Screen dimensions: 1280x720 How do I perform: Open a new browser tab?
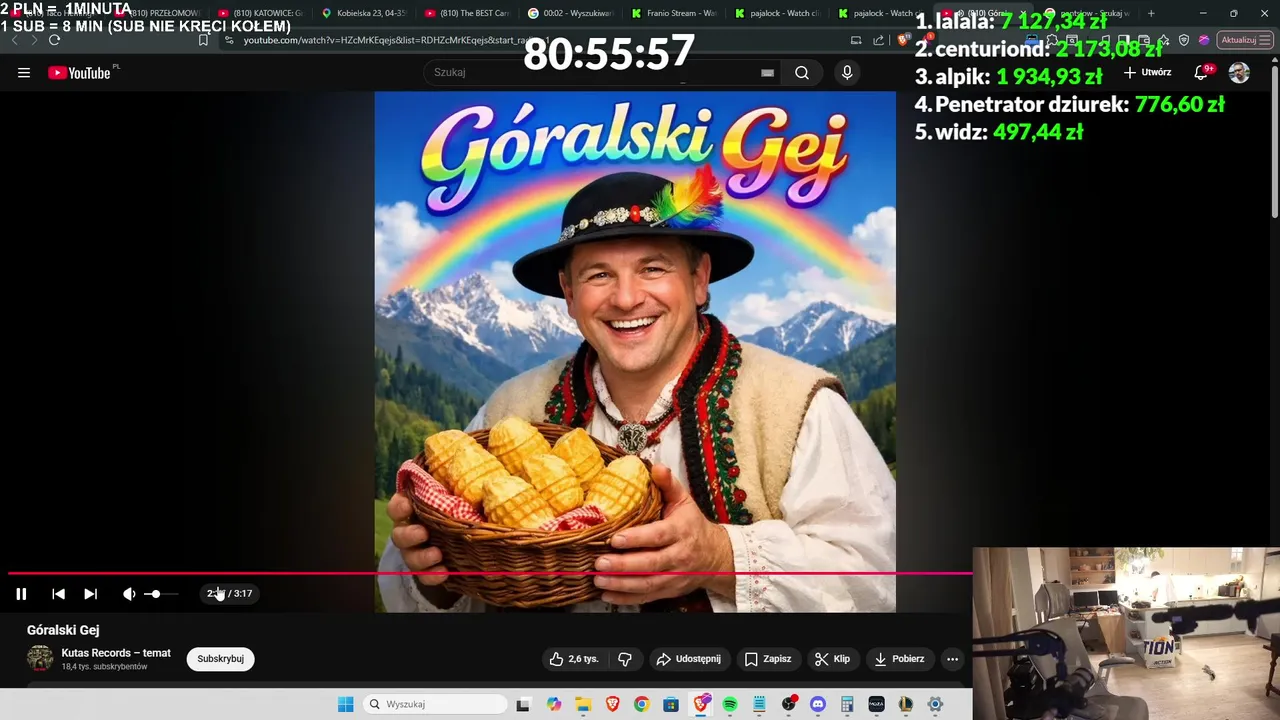tap(1151, 14)
